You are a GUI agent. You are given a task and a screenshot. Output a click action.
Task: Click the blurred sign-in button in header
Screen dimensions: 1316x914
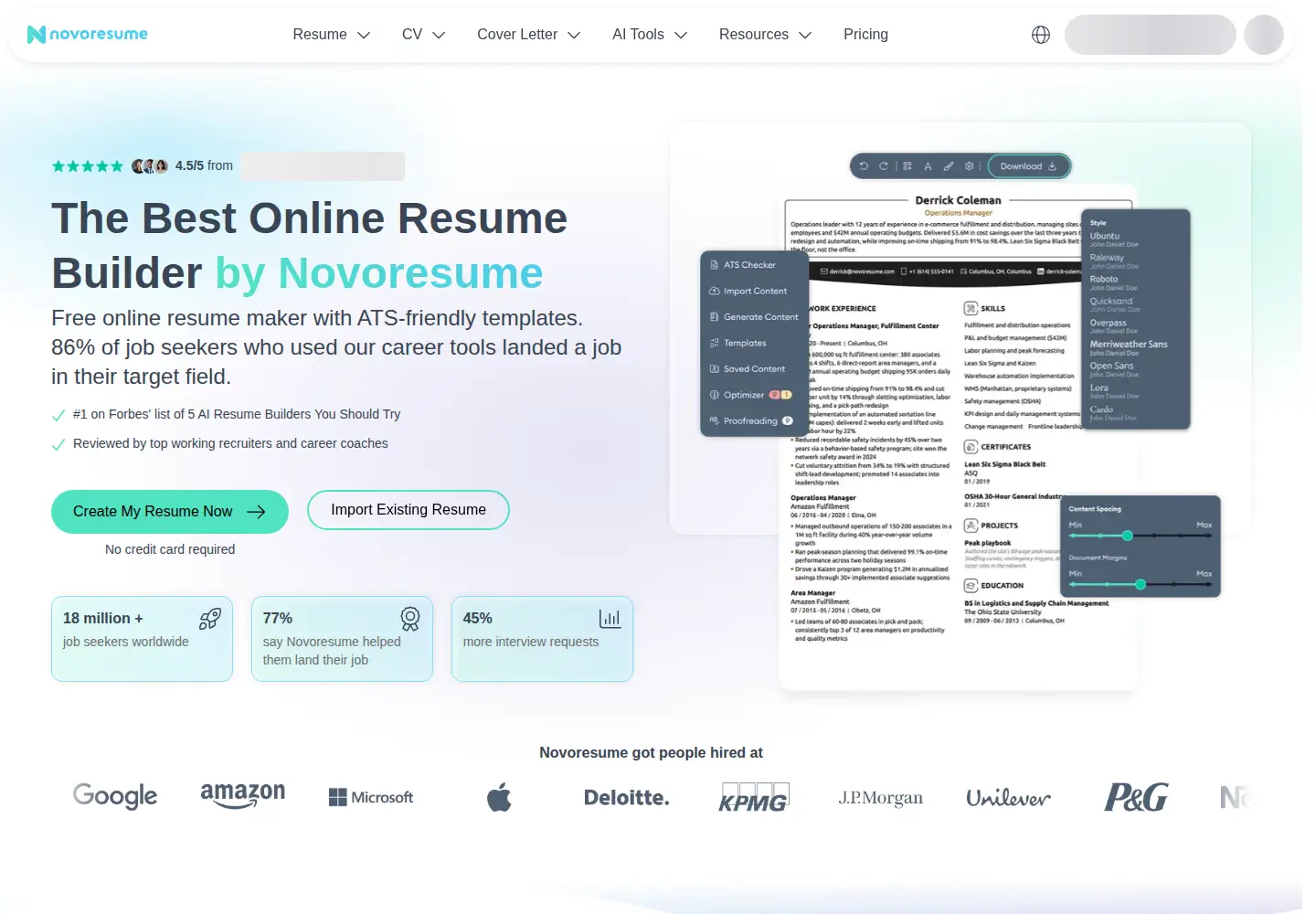click(x=1151, y=35)
